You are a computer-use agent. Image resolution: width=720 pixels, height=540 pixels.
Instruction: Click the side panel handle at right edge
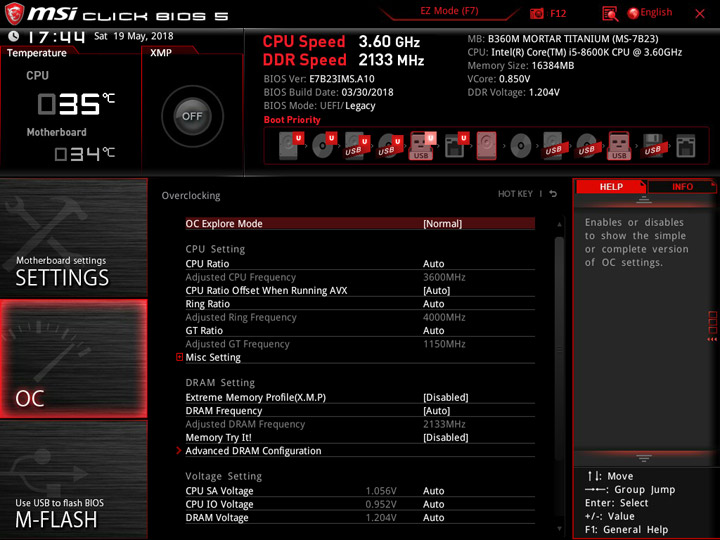coord(713,326)
